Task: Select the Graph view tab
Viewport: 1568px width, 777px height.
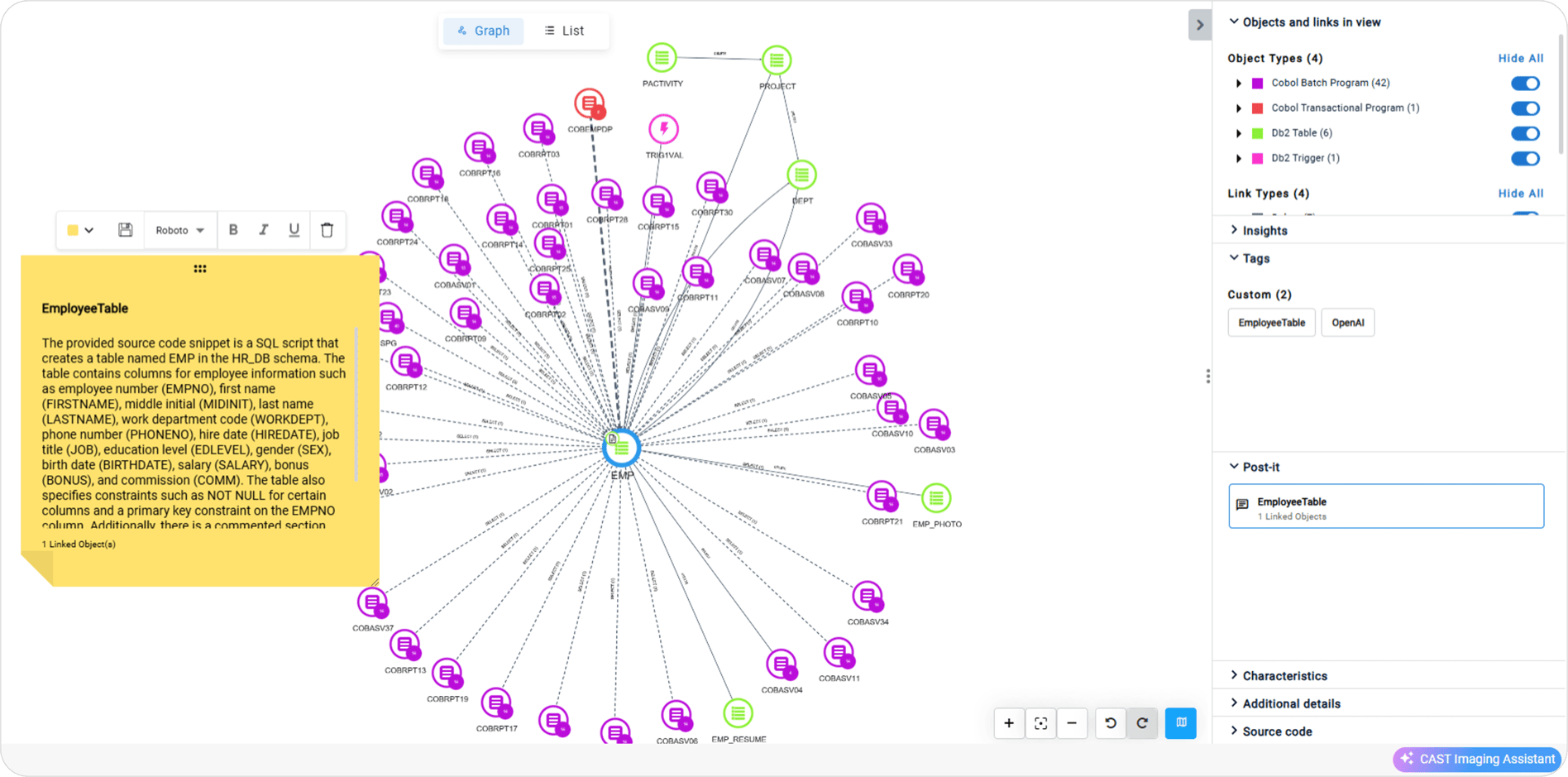Action: [483, 31]
